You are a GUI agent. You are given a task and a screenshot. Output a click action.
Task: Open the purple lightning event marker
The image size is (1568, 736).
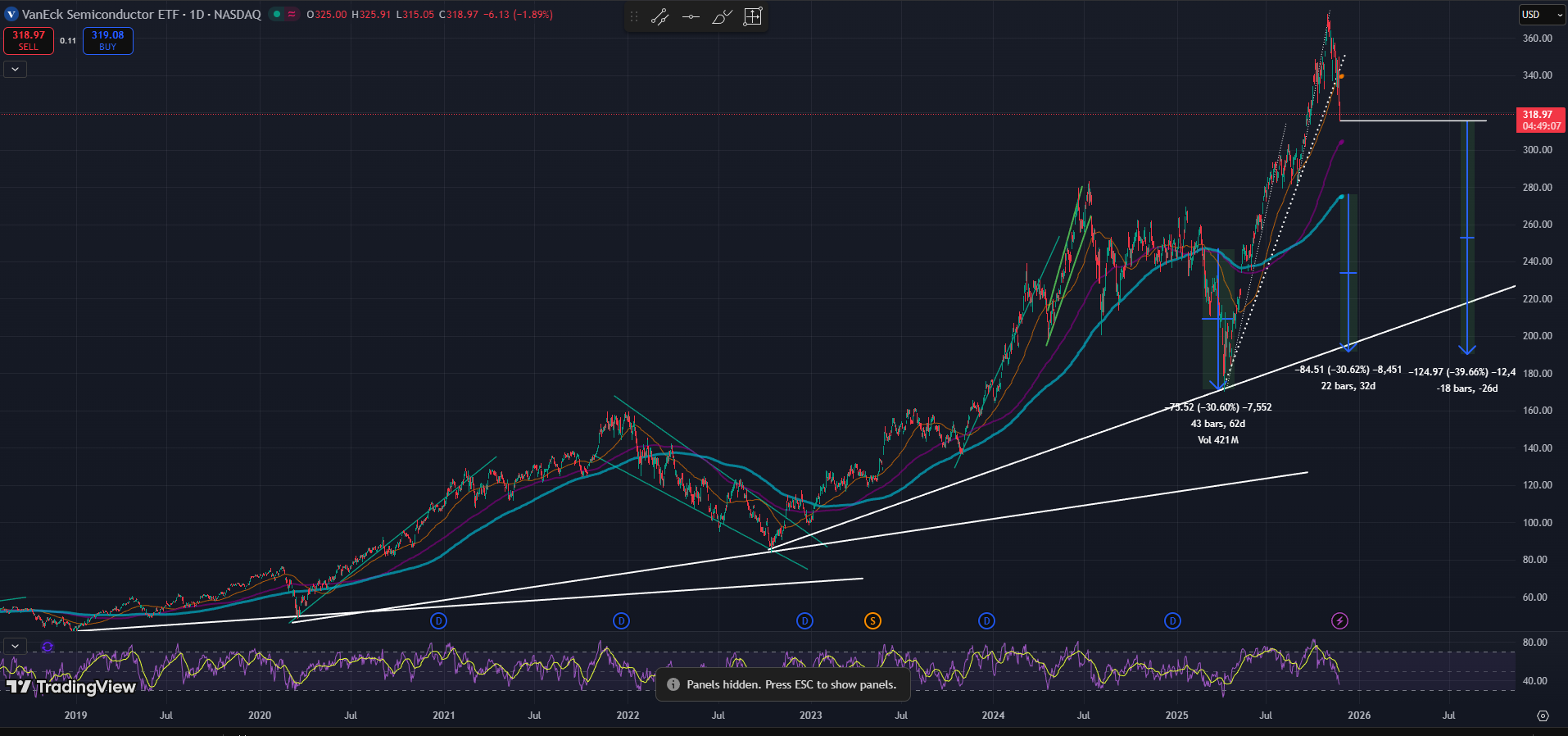tap(1340, 621)
